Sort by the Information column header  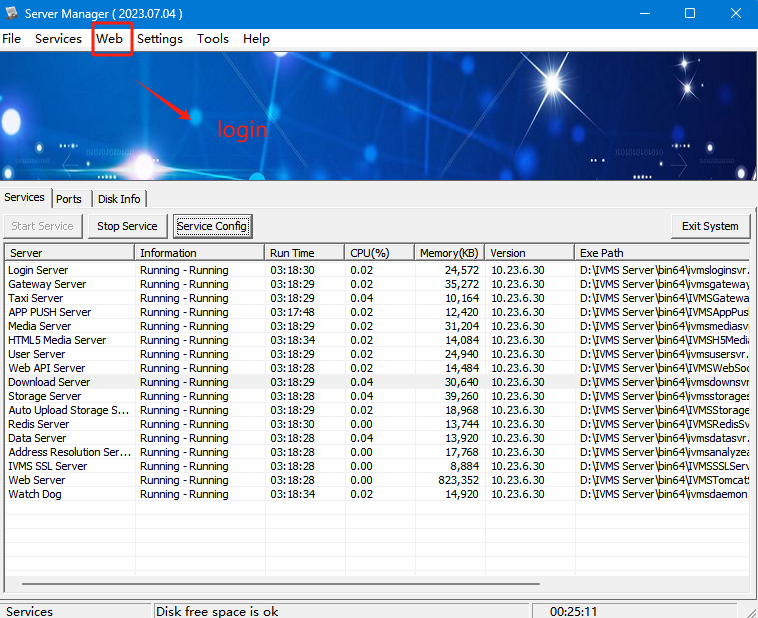point(200,253)
